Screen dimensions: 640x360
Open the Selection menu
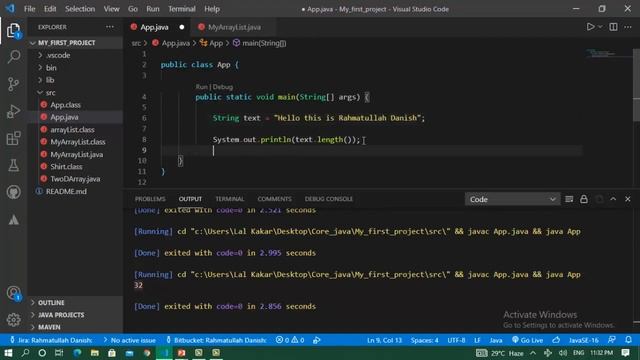(x=80, y=9)
